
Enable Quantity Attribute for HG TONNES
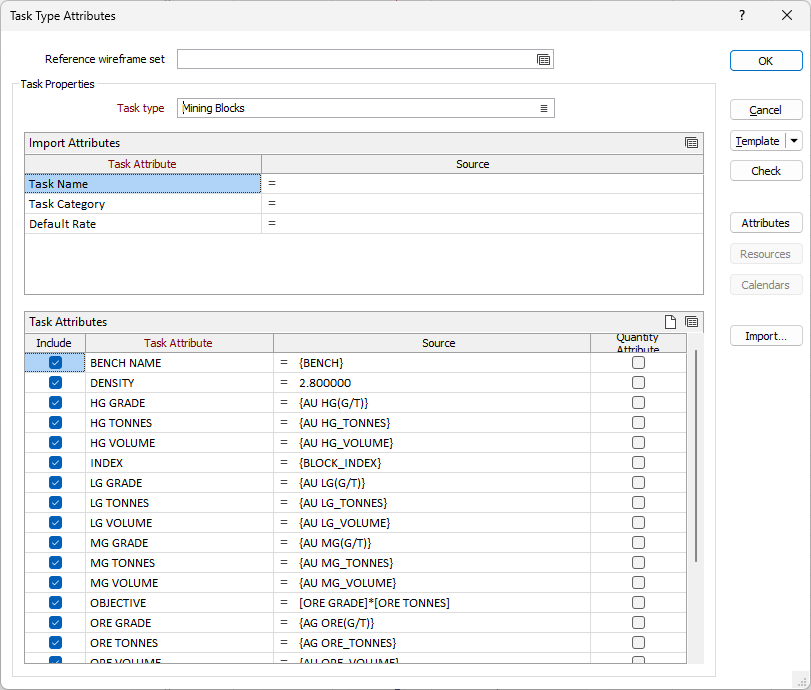(x=638, y=423)
